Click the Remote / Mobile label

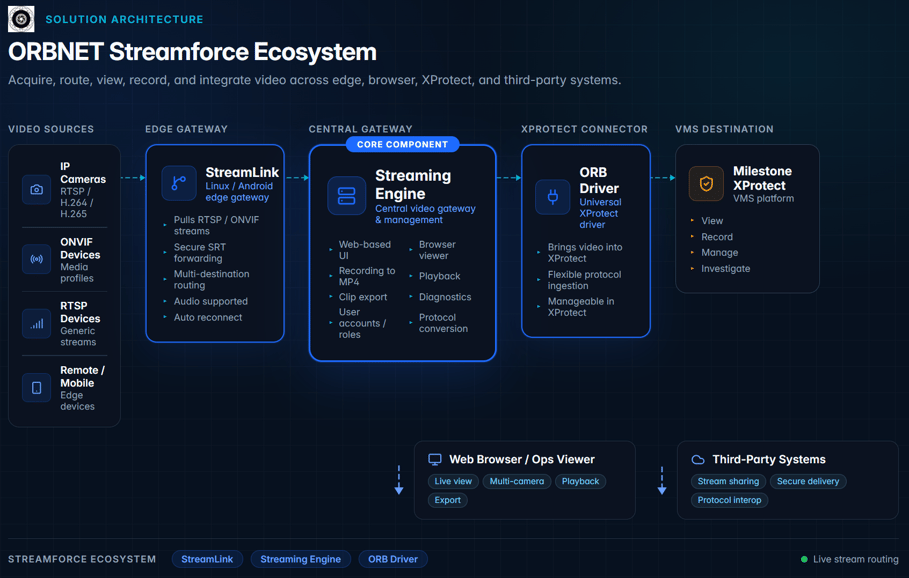point(82,376)
